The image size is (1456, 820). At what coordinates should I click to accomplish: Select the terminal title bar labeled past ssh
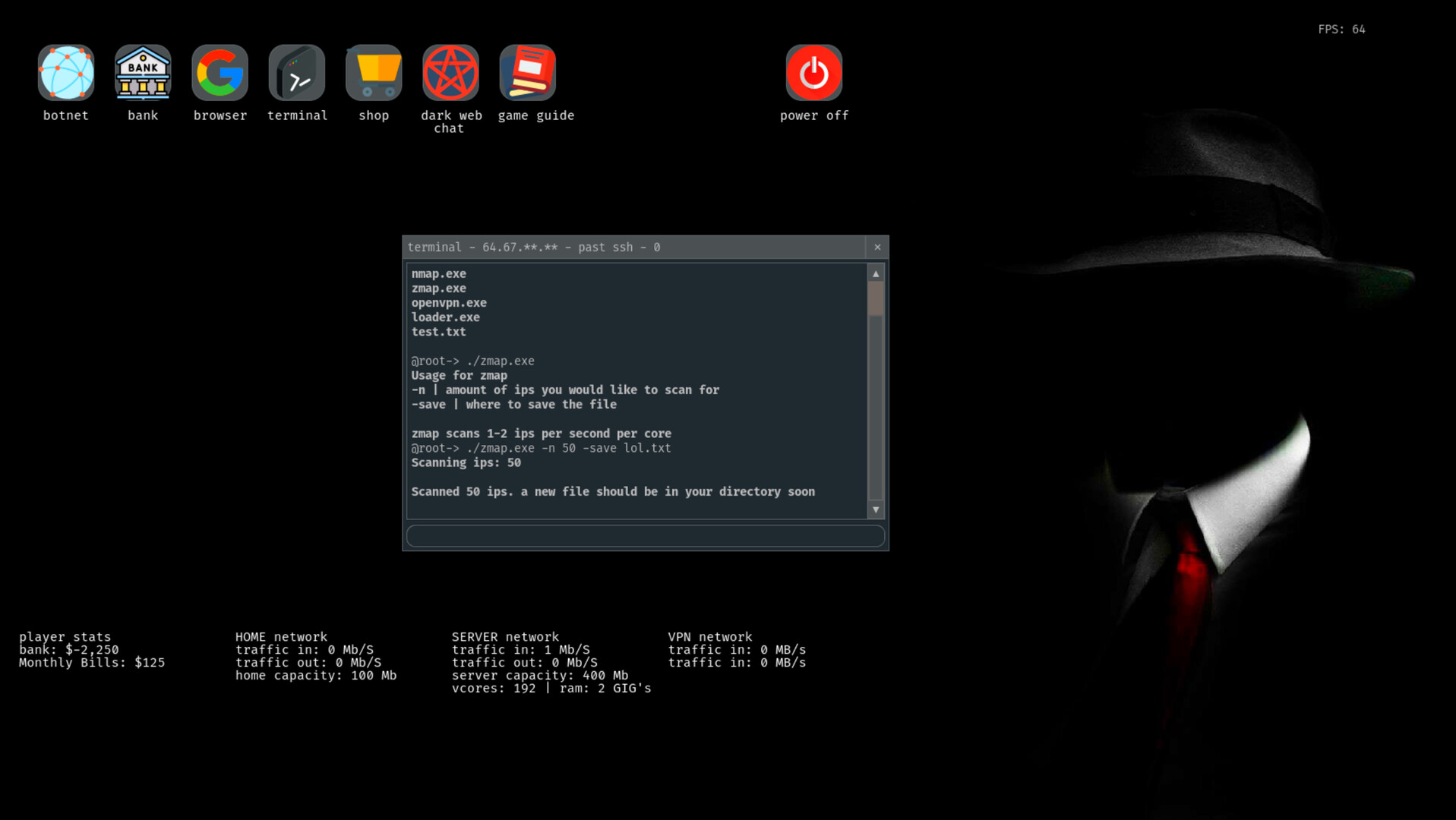click(x=600, y=248)
